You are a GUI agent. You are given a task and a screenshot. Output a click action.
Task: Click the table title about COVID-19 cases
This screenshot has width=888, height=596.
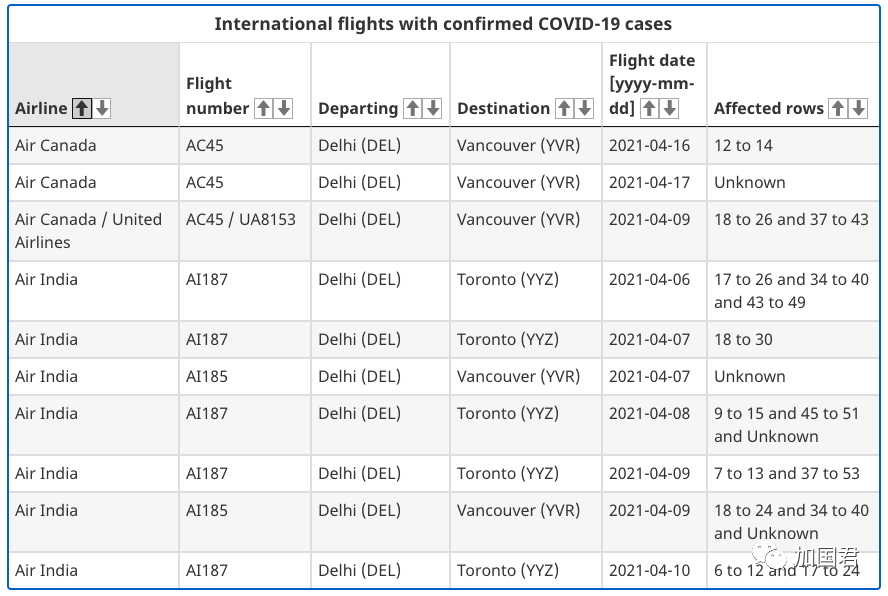(x=443, y=24)
